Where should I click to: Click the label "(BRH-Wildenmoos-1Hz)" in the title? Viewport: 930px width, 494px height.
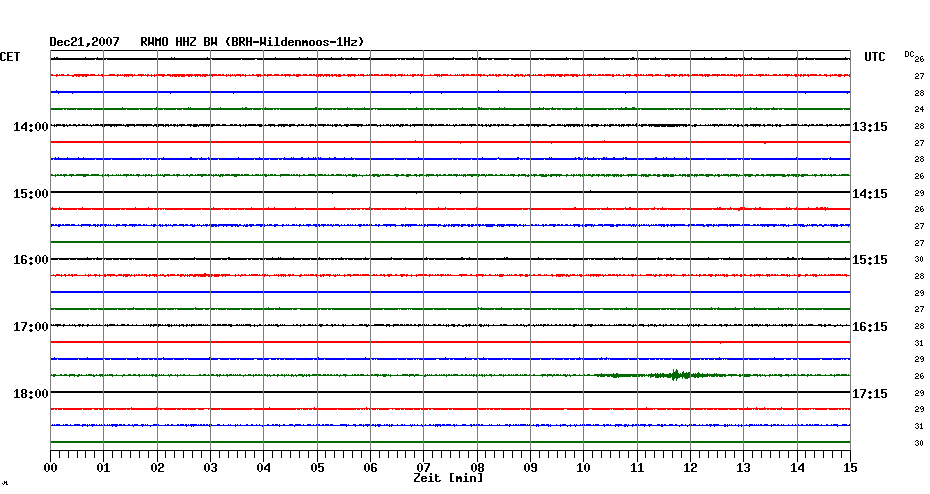(295, 42)
